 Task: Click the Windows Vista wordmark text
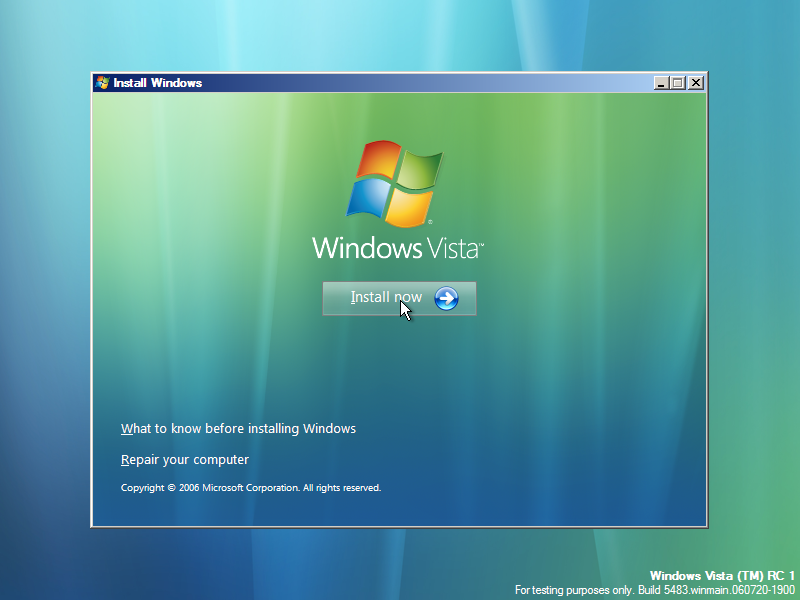[397, 248]
